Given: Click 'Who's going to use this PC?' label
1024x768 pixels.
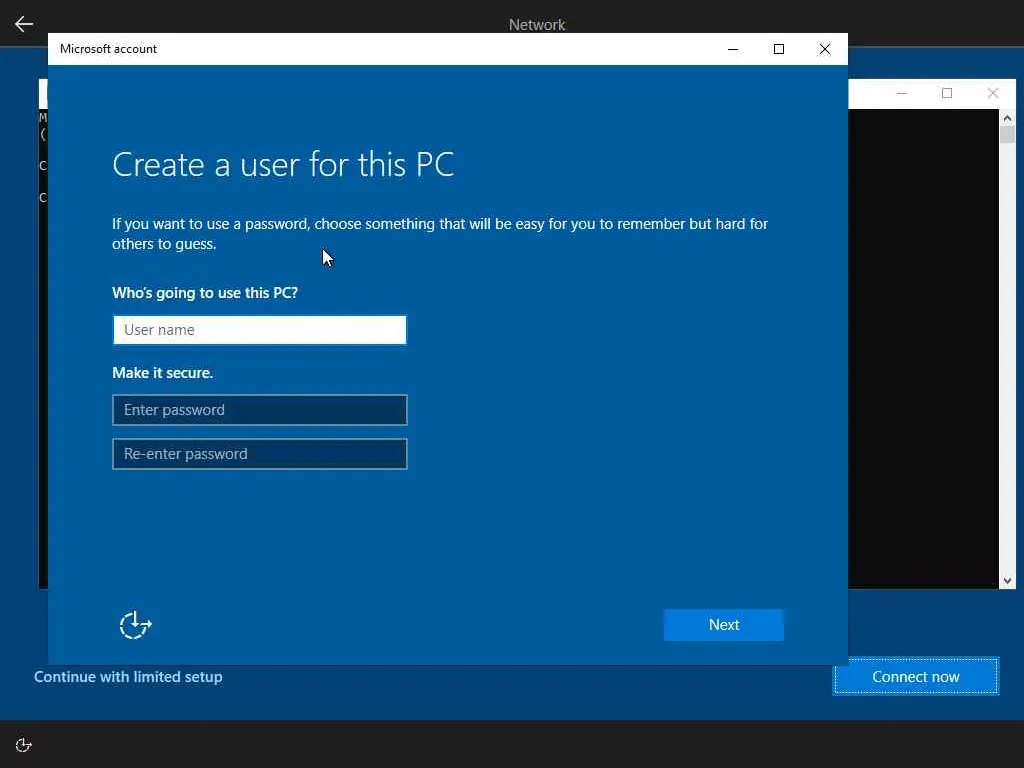Looking at the screenshot, I should 205,293.
